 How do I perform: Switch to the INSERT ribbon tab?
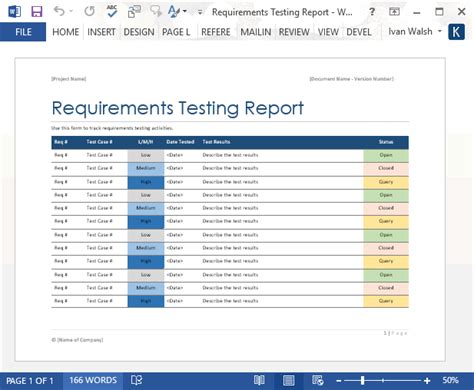pyautogui.click(x=101, y=32)
